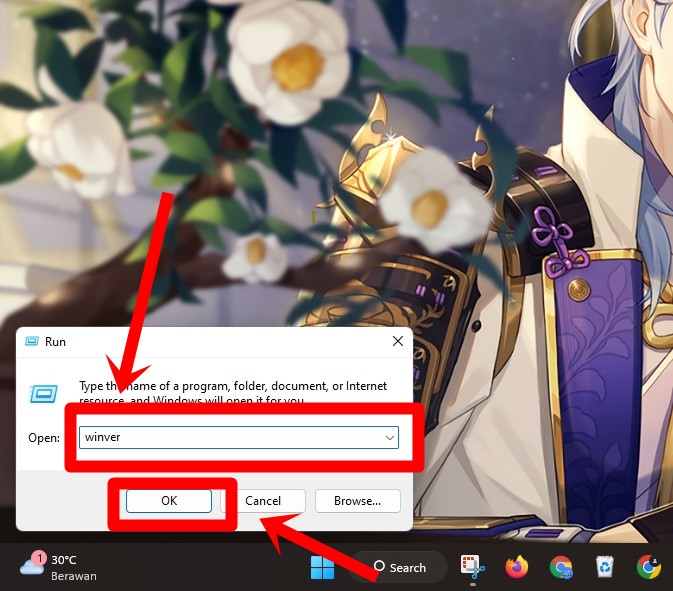Open the Recycle Bin taskbar icon

point(605,567)
